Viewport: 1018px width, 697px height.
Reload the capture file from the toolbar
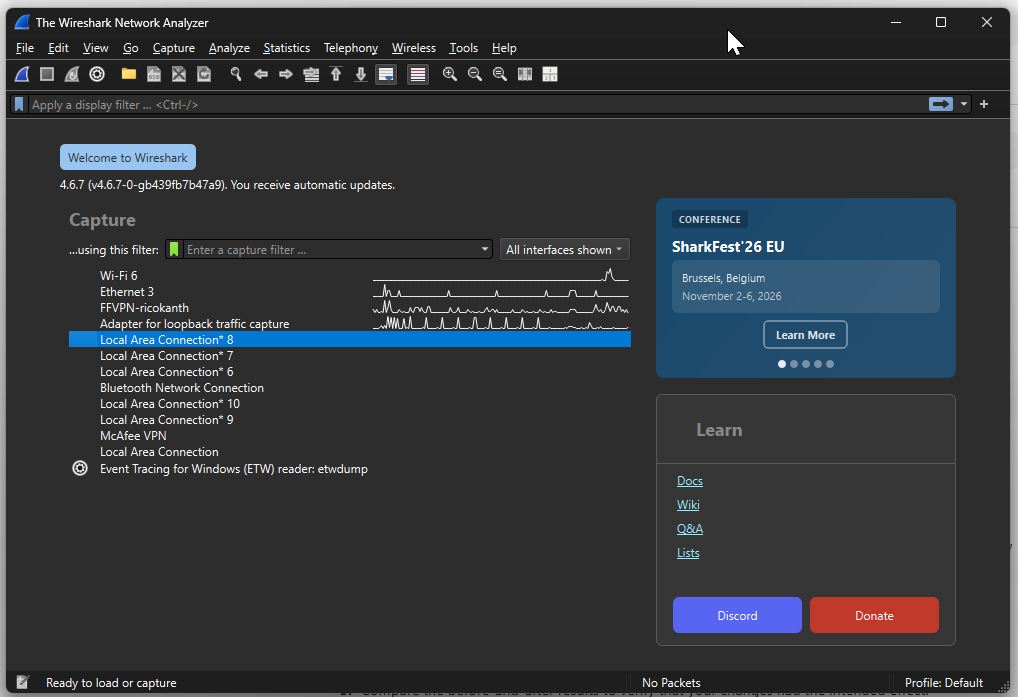[x=204, y=74]
